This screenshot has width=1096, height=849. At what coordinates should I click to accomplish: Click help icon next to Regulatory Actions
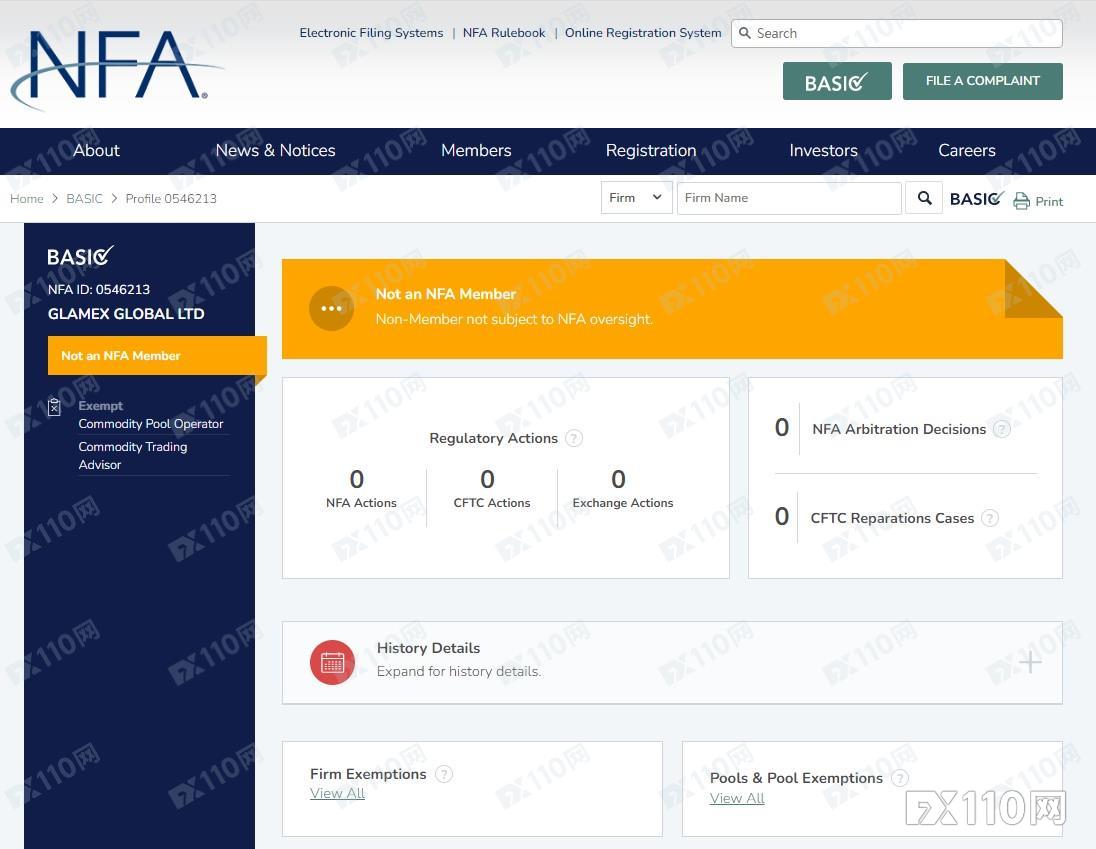point(574,438)
